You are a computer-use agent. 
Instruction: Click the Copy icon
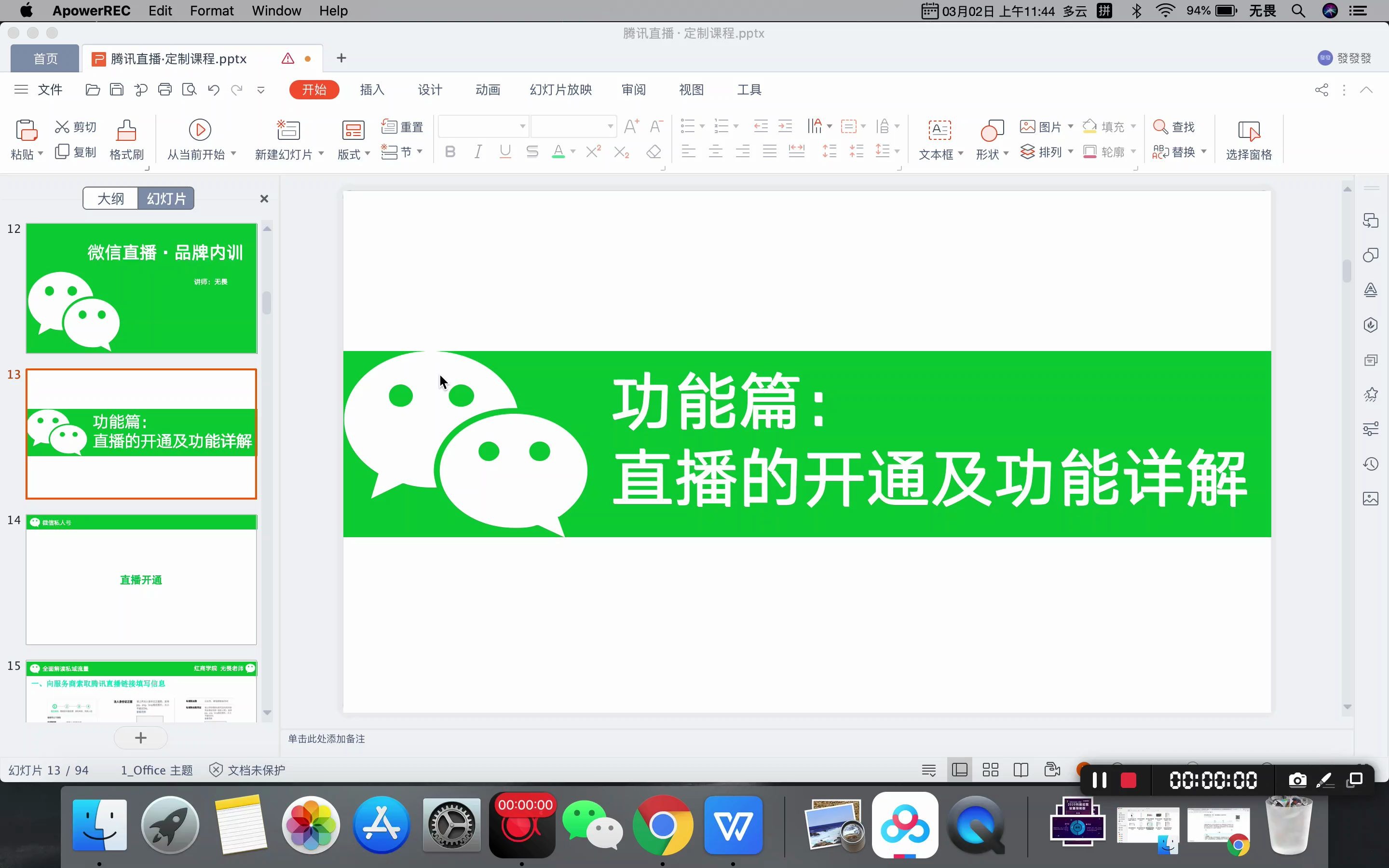point(62,151)
